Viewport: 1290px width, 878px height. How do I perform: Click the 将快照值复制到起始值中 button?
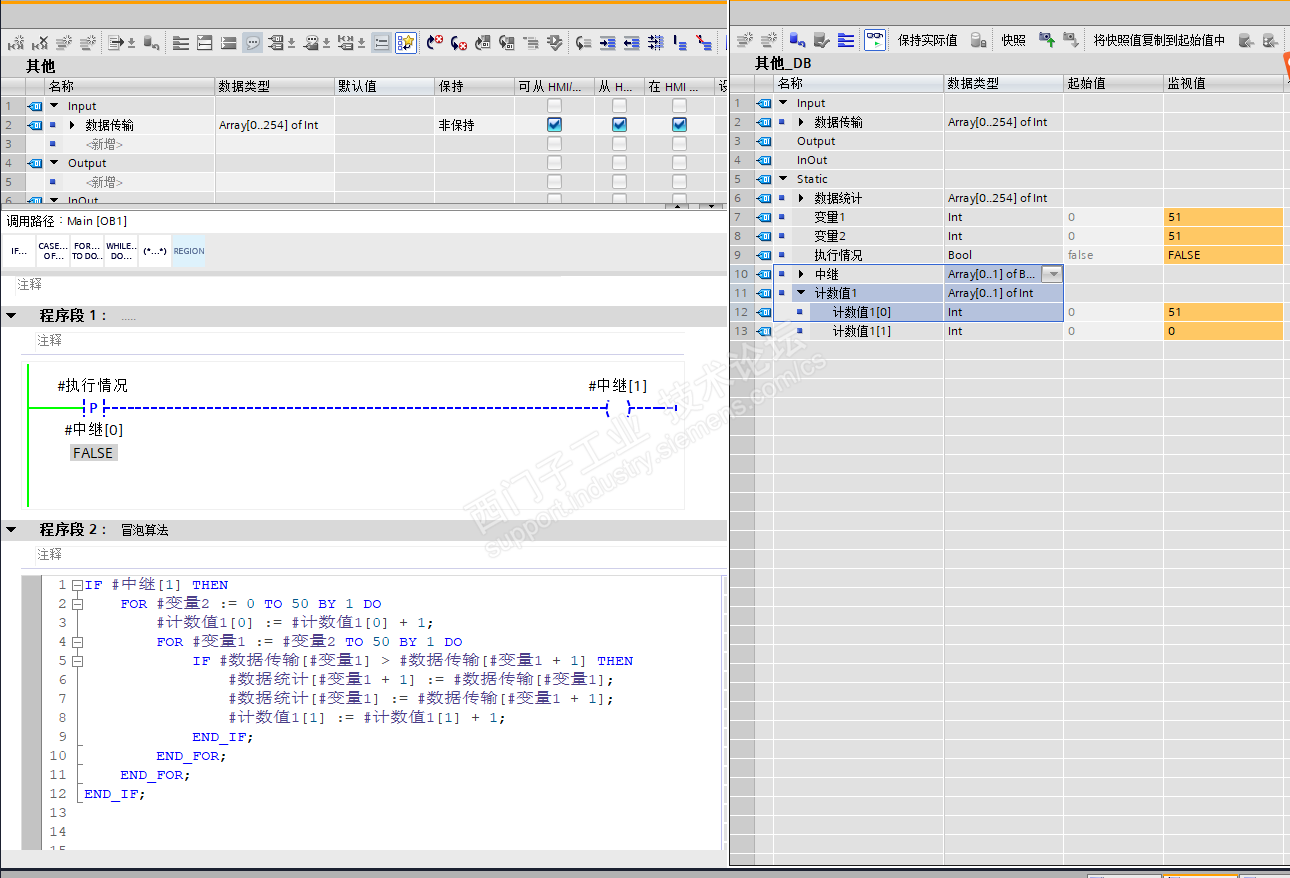coord(1158,40)
